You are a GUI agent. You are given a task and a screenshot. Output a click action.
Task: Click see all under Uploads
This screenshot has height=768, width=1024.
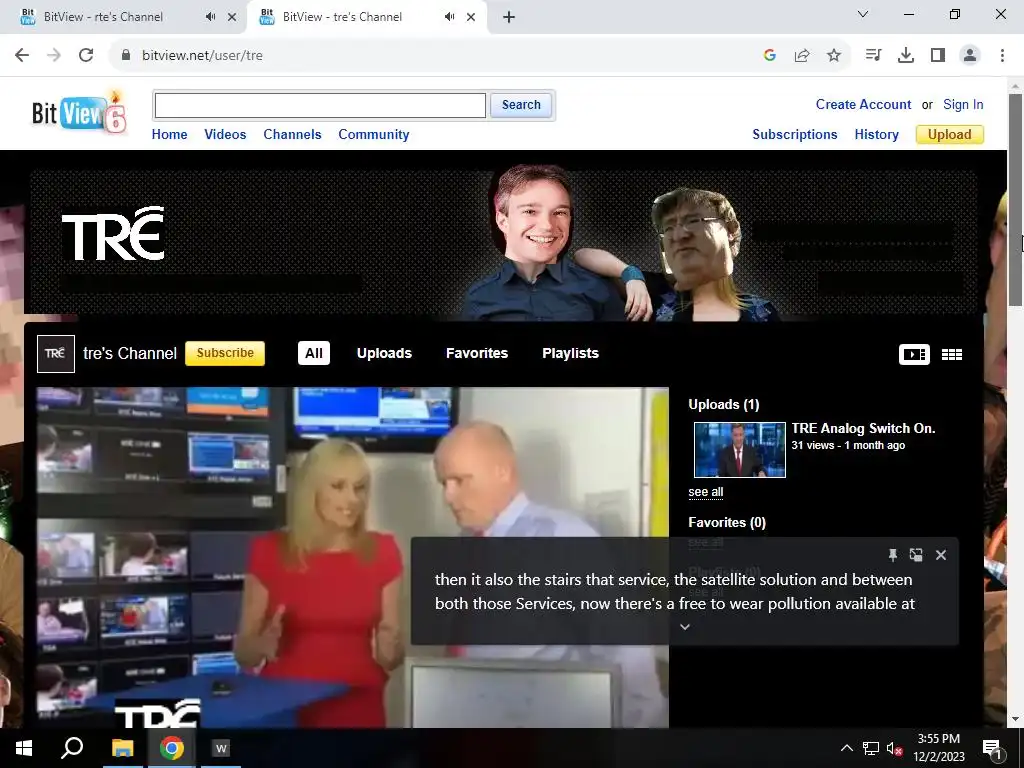(x=705, y=492)
